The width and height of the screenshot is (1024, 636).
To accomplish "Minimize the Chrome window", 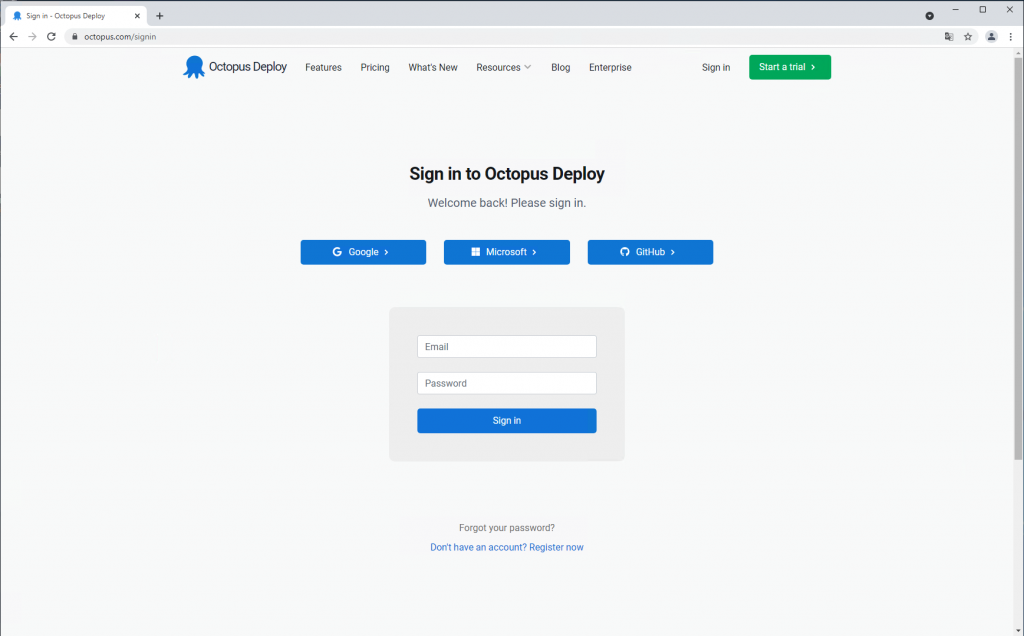I will tap(955, 10).
